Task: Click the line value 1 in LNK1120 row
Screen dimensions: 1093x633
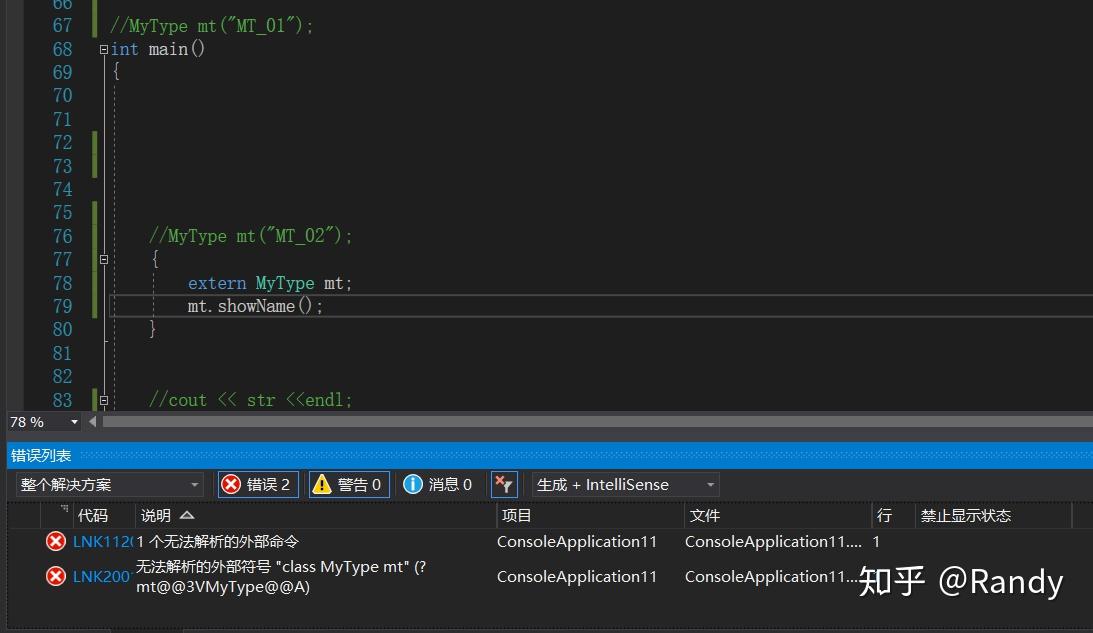Action: (x=876, y=542)
